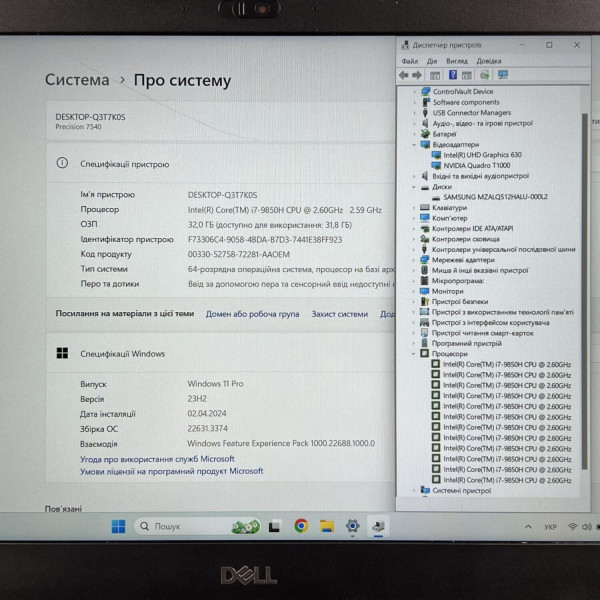Collapse the Диски category
Screen dimensions: 600x600
click(x=414, y=187)
